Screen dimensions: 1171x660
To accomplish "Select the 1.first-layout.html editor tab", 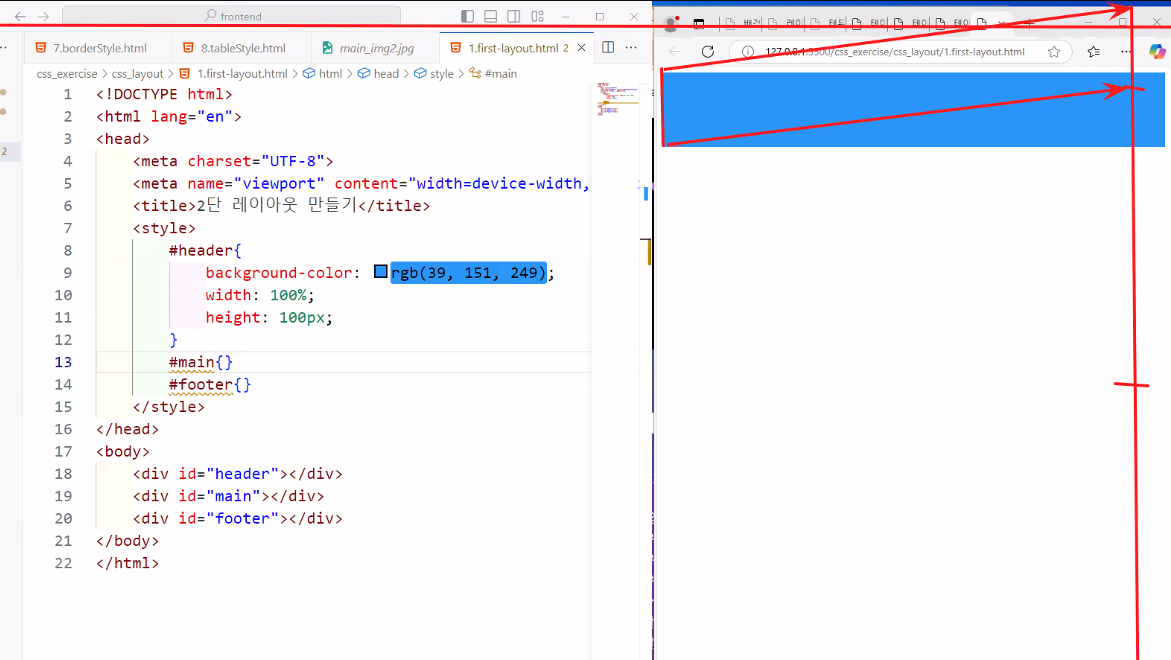I will (517, 48).
